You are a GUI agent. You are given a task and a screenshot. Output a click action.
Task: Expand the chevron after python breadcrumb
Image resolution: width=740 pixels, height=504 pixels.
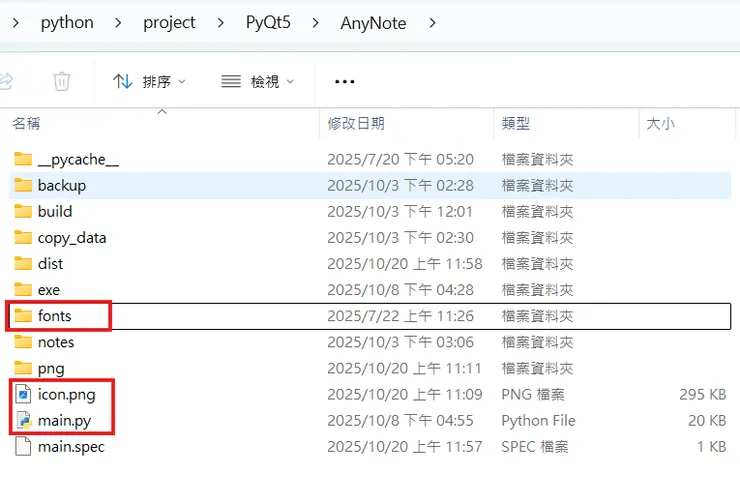click(x=118, y=23)
